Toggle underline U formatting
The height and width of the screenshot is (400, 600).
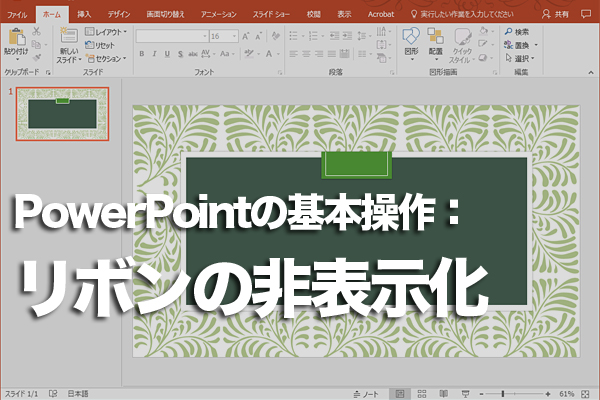coord(167,54)
